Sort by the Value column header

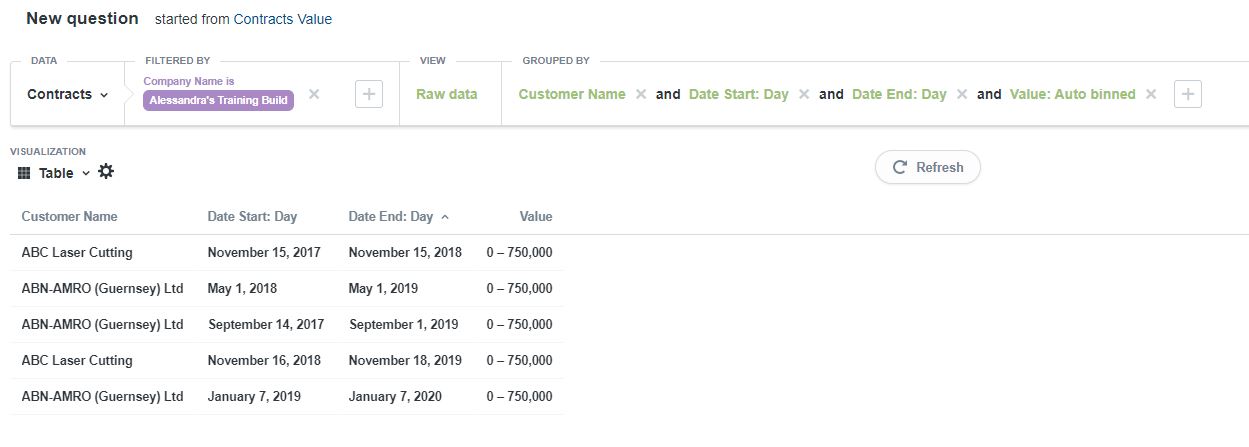point(535,216)
